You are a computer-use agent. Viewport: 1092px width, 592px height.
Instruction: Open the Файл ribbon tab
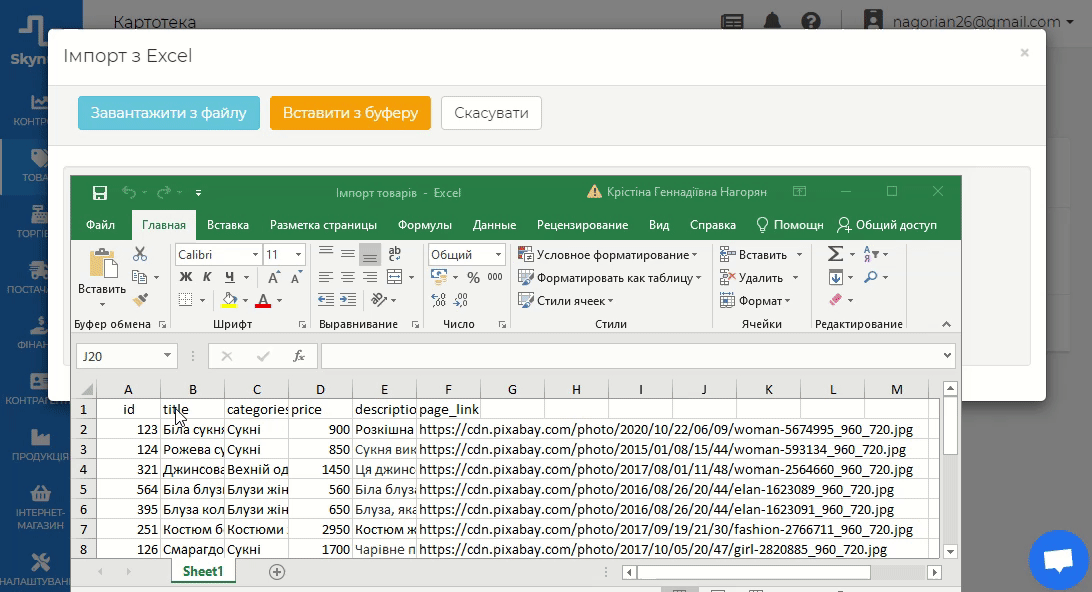pos(100,225)
